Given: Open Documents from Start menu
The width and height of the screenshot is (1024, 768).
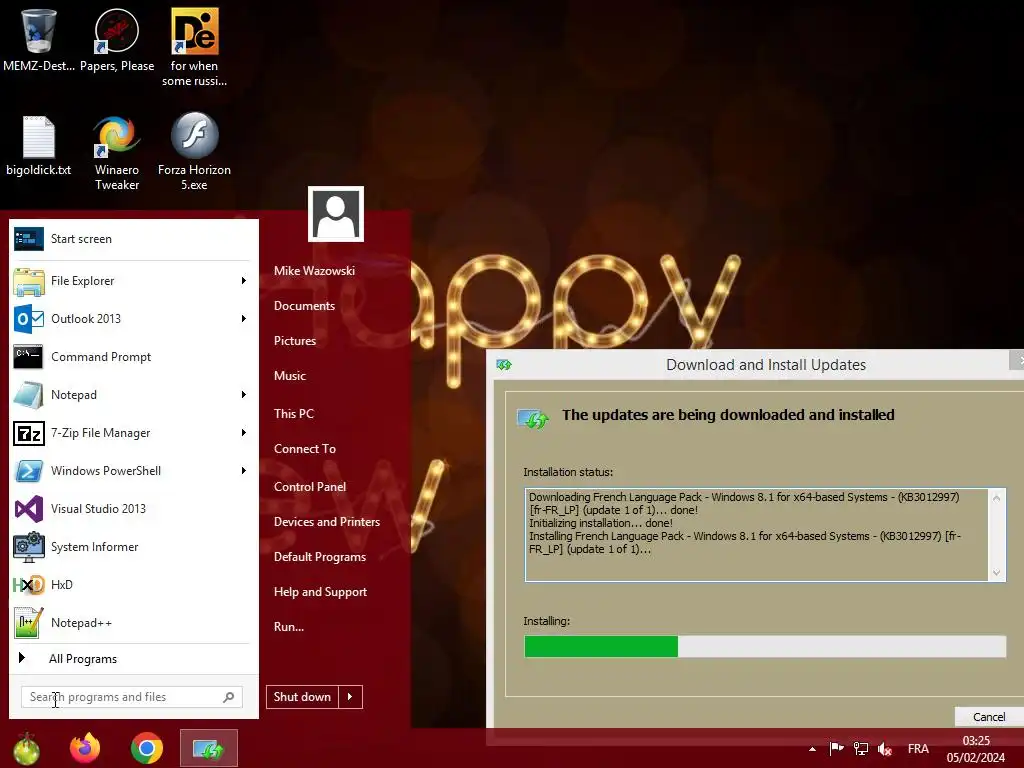Looking at the screenshot, I should click(x=304, y=306).
